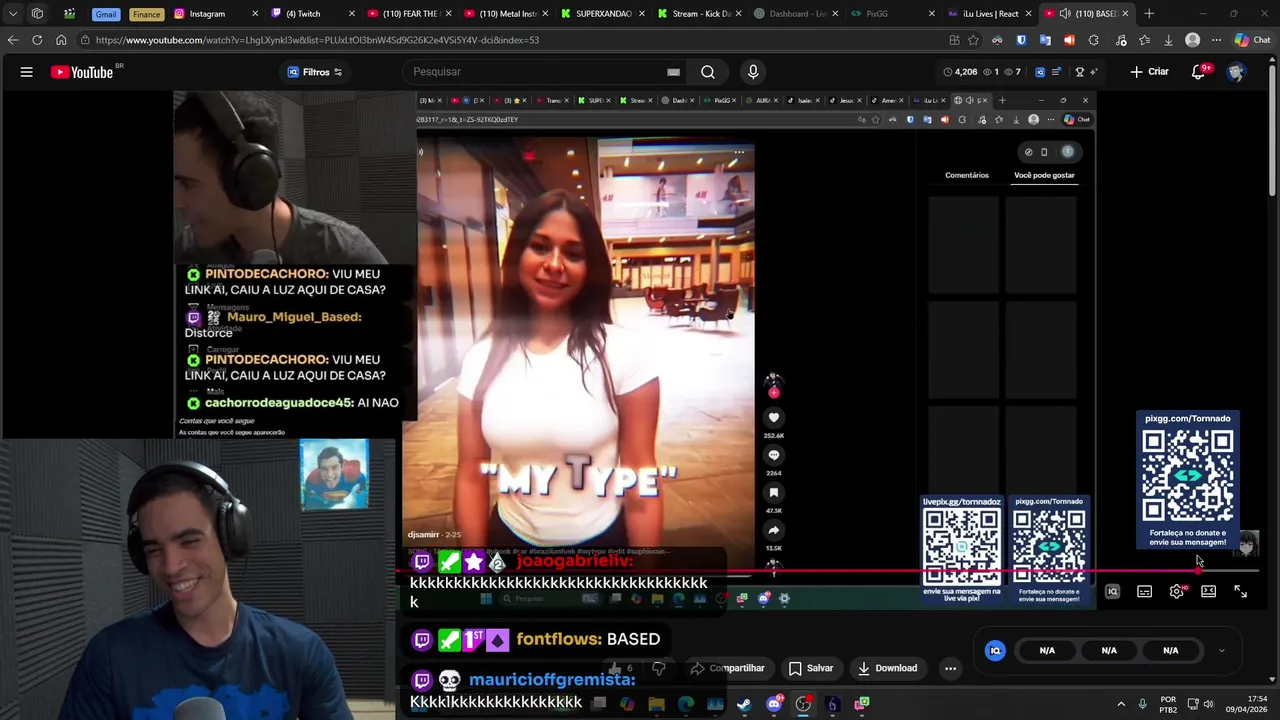Focus the Pesquisar search field
The width and height of the screenshot is (1280, 720).
pyautogui.click(x=535, y=72)
